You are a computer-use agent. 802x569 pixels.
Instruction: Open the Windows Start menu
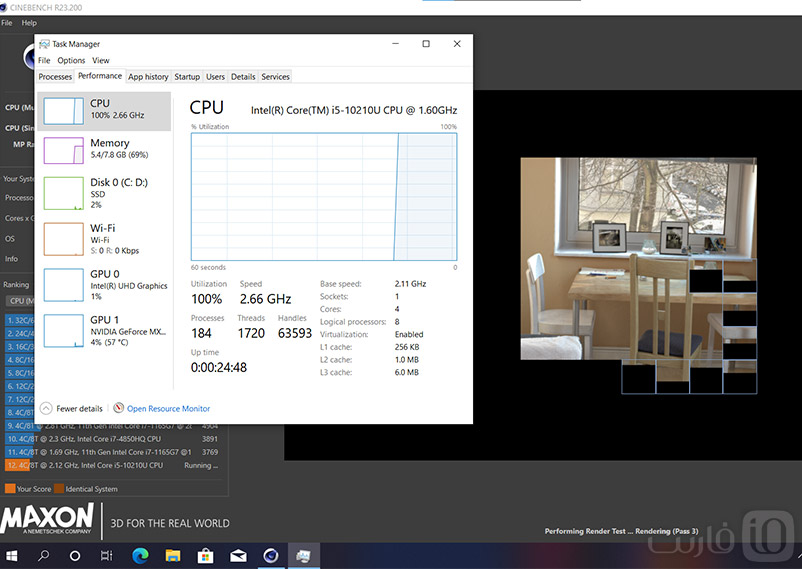point(11,556)
